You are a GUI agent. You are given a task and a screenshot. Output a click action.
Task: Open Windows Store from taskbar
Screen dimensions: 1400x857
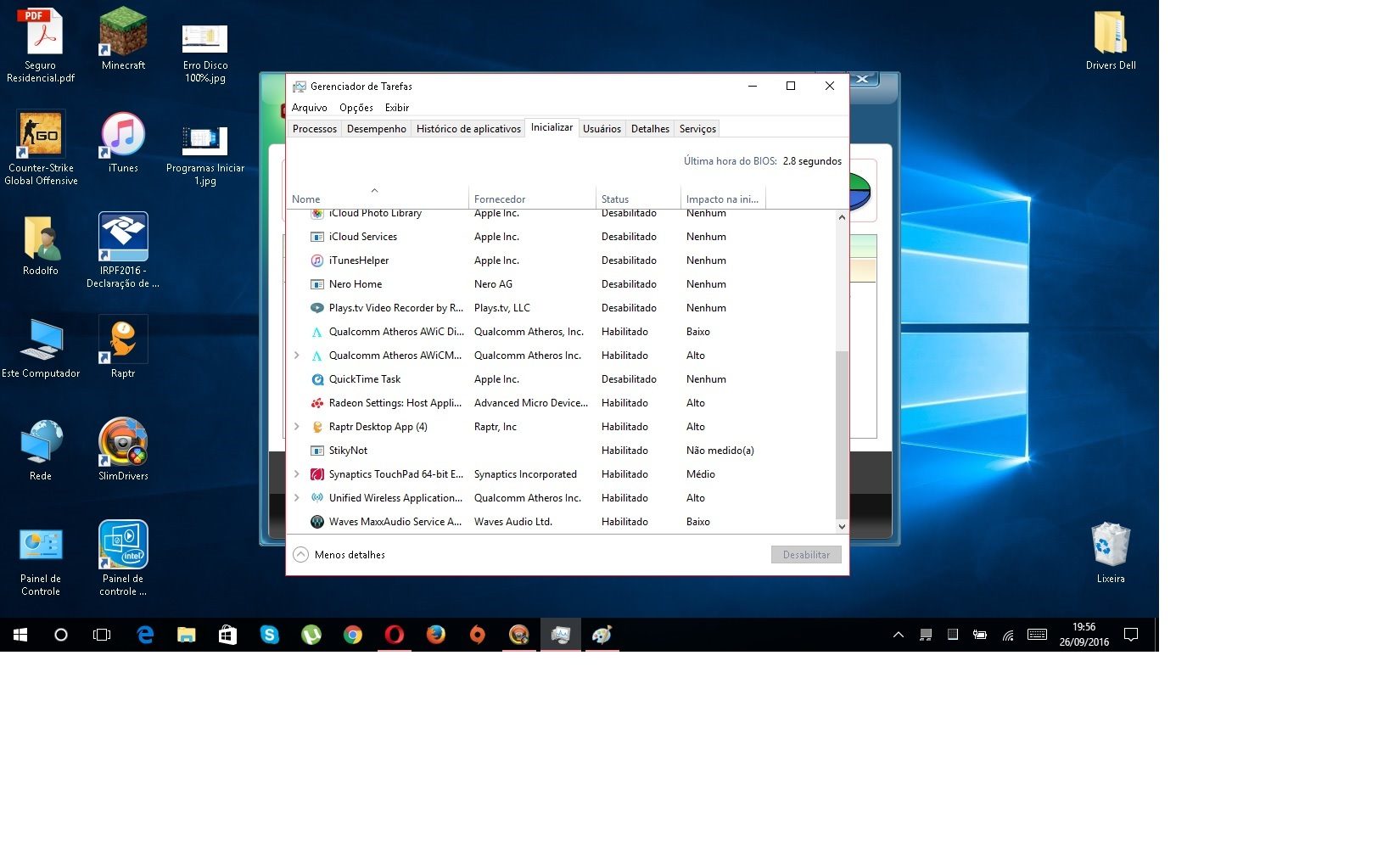click(x=228, y=635)
